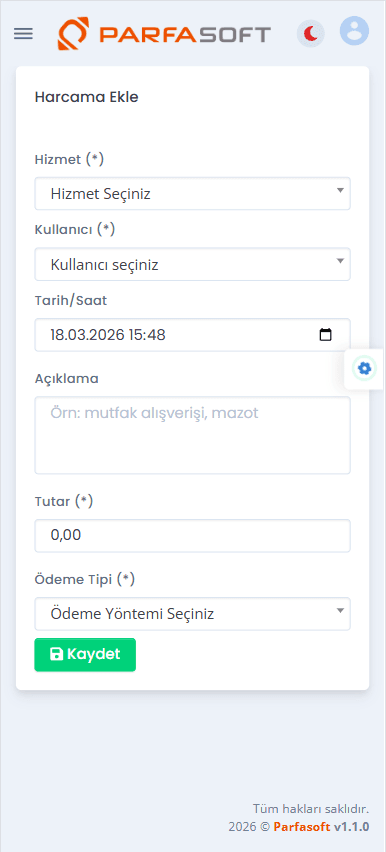
Task: Focus the Açıklama text area
Action: pos(192,435)
